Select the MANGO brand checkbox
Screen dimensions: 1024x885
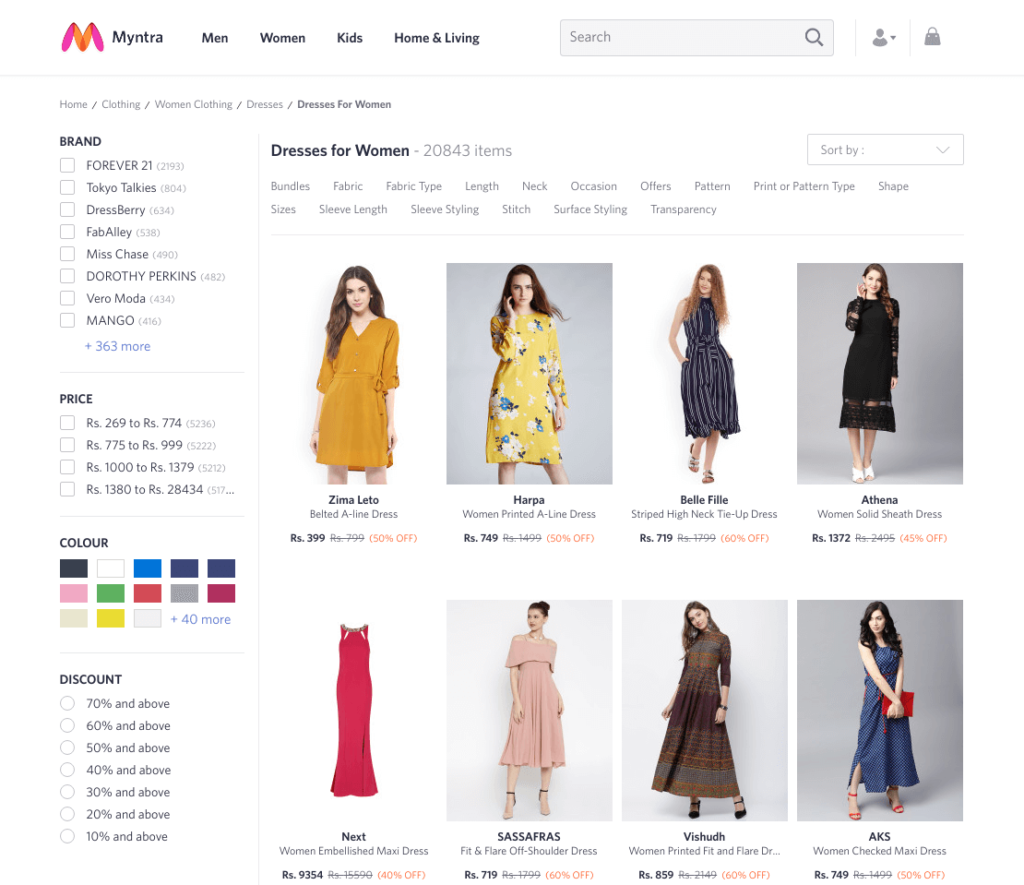point(67,321)
